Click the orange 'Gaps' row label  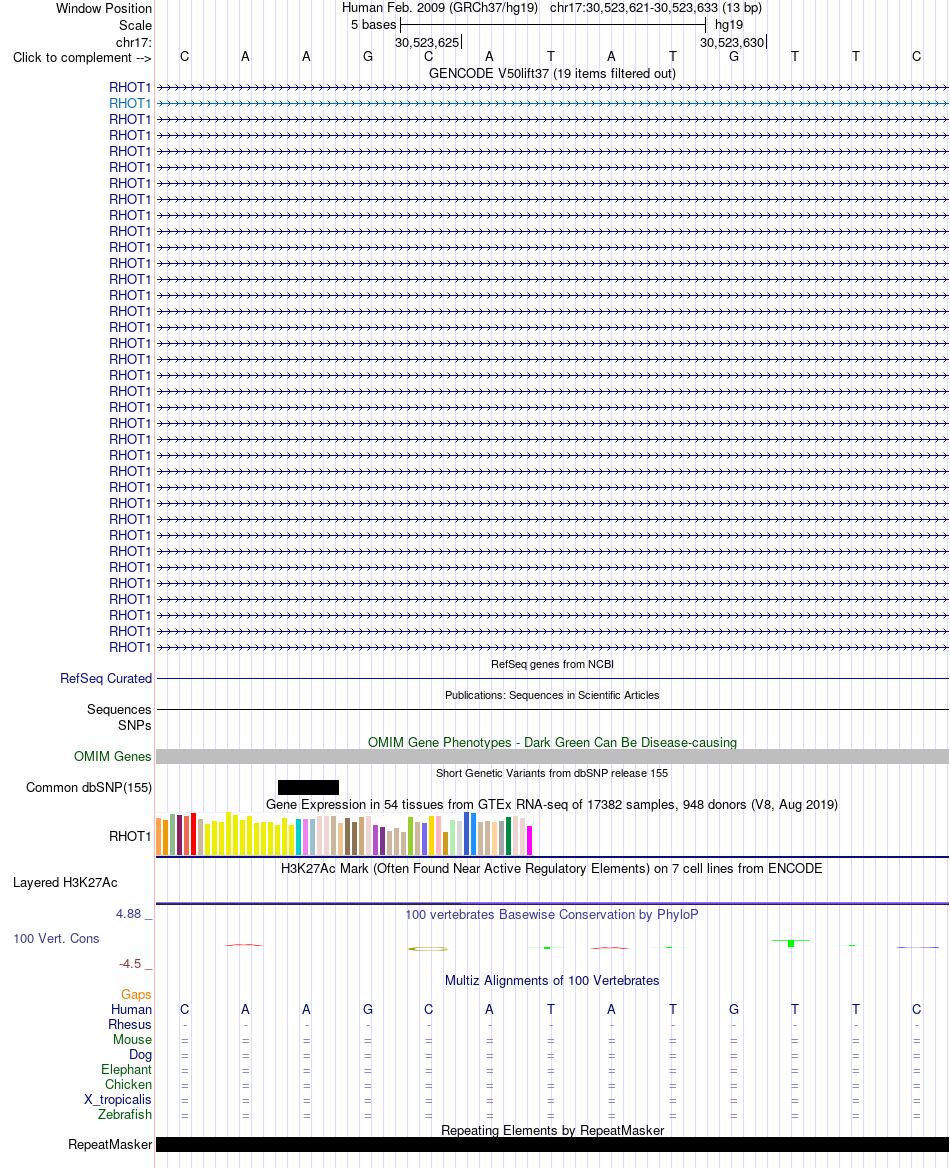(x=136, y=995)
